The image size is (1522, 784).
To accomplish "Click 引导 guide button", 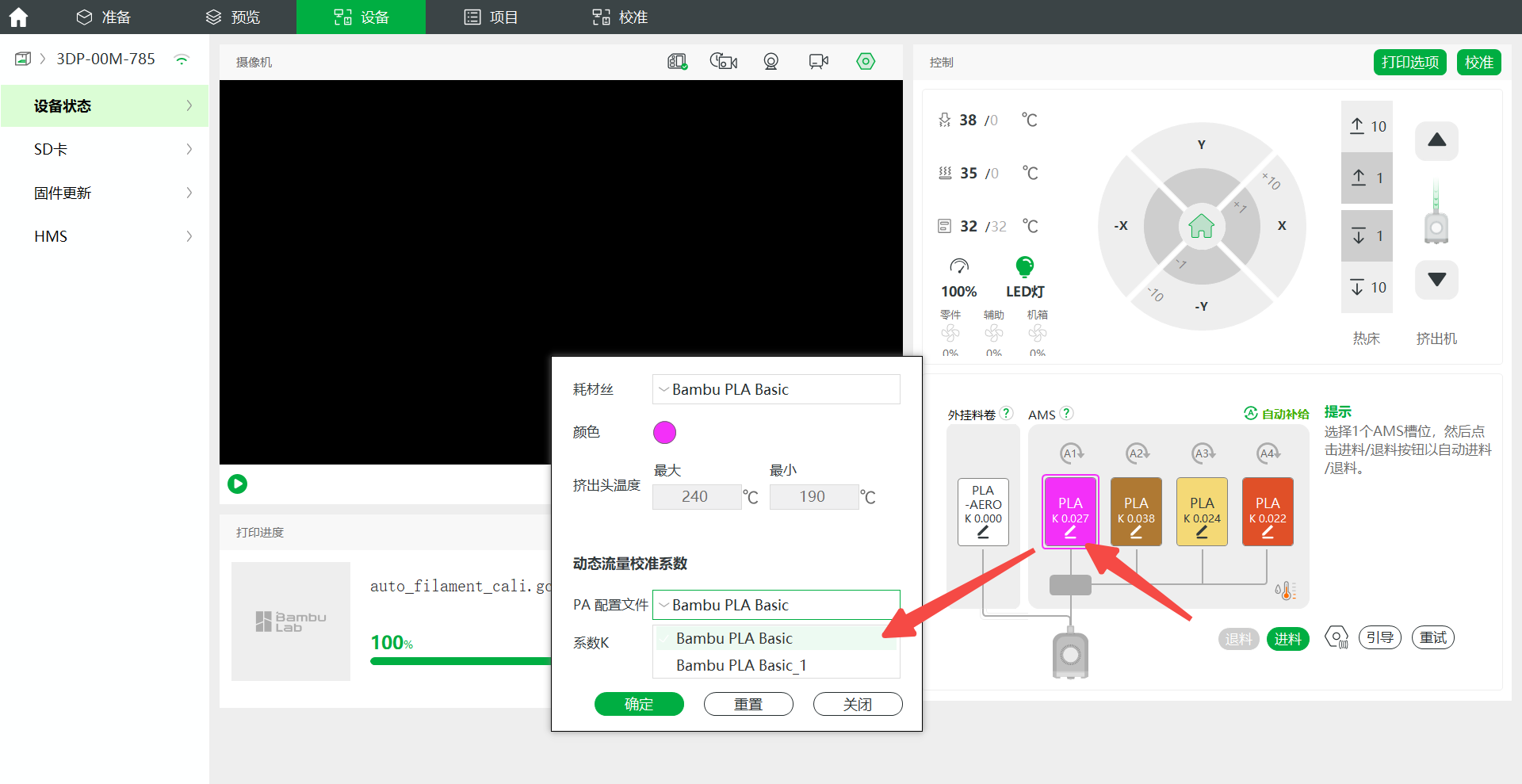I will point(1380,637).
